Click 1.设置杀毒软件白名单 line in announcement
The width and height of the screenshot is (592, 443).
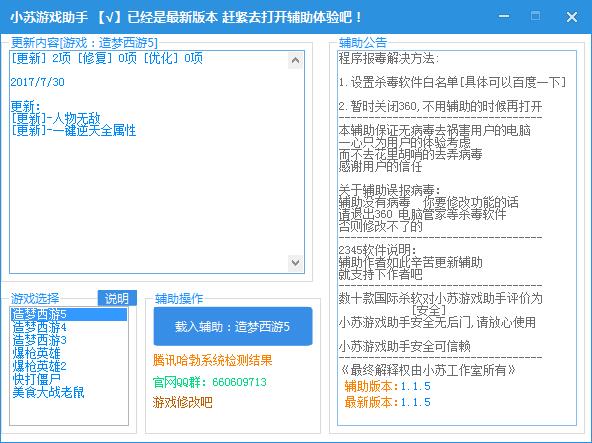click(x=452, y=82)
